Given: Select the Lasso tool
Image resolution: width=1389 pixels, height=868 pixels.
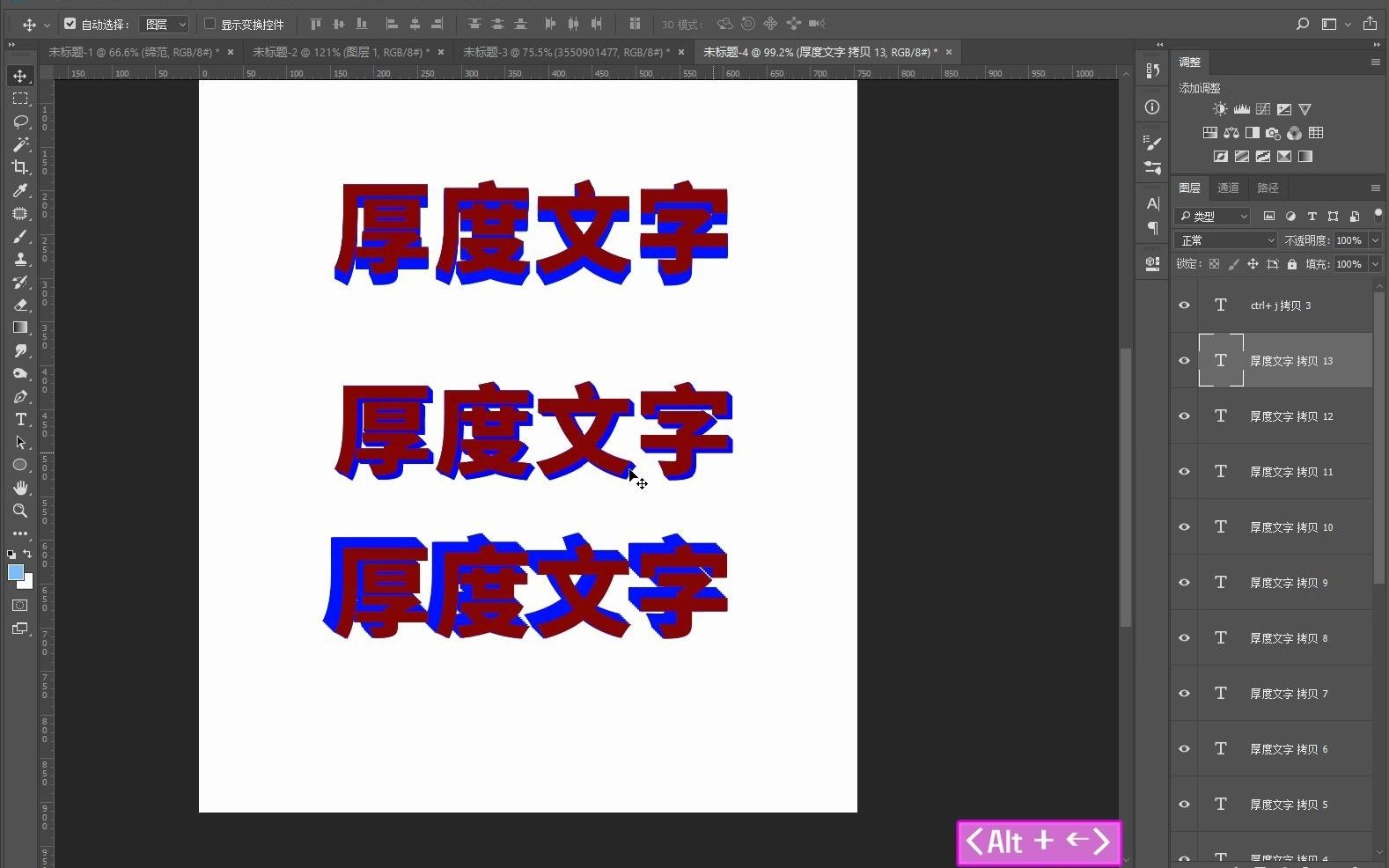Looking at the screenshot, I should (x=20, y=121).
